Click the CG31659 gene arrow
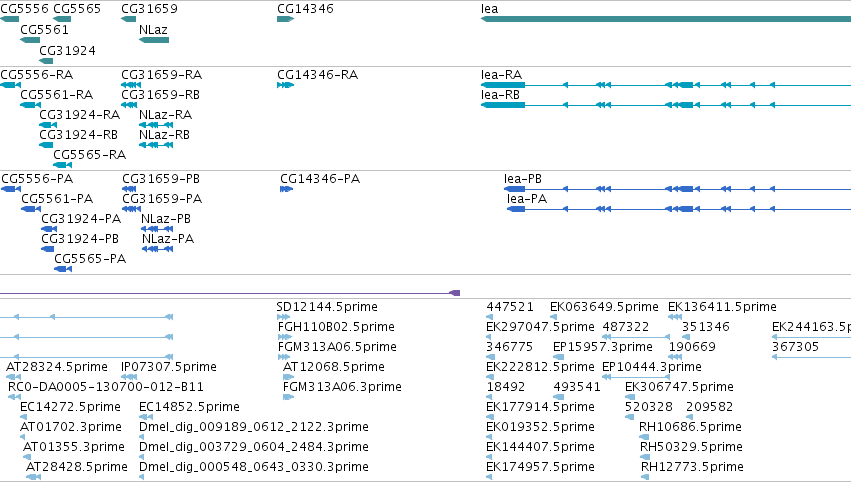Viewport: 851px width, 482px height. tap(129, 19)
